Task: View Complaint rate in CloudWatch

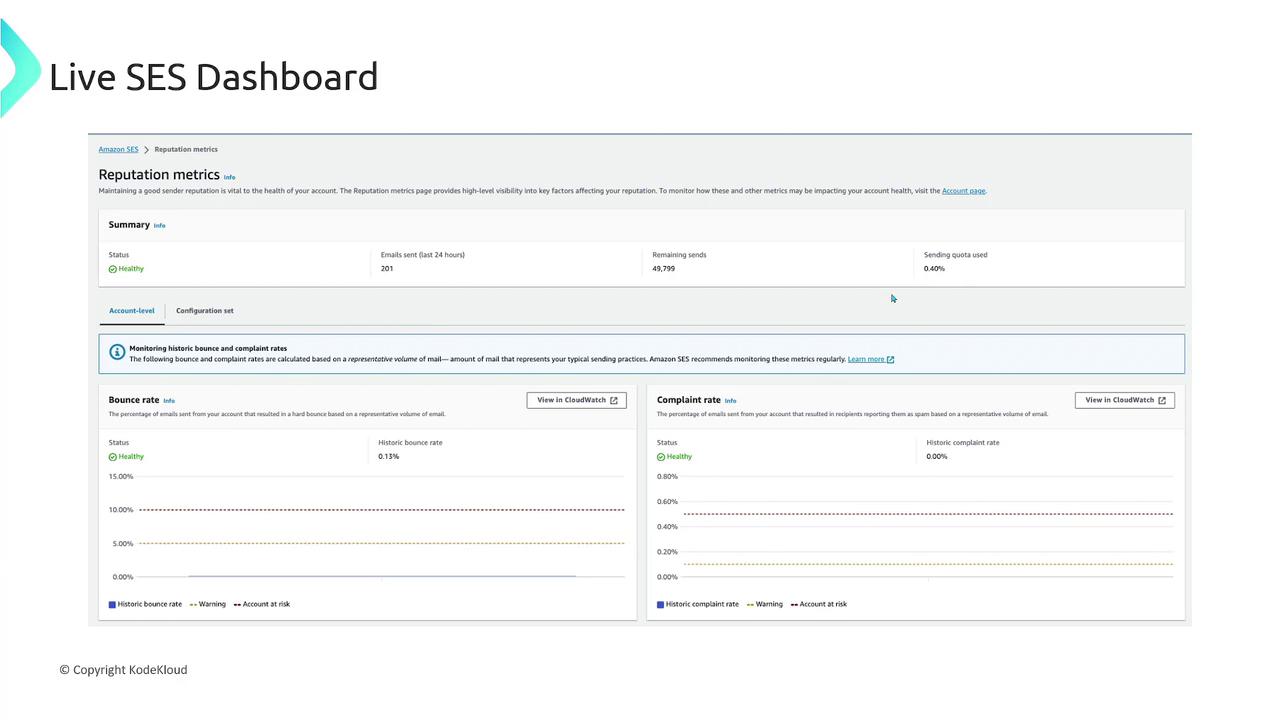Action: [x=1124, y=400]
